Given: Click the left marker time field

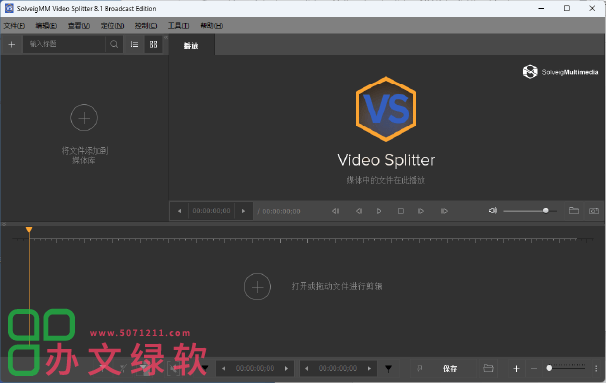Looking at the screenshot, I should point(255,369).
